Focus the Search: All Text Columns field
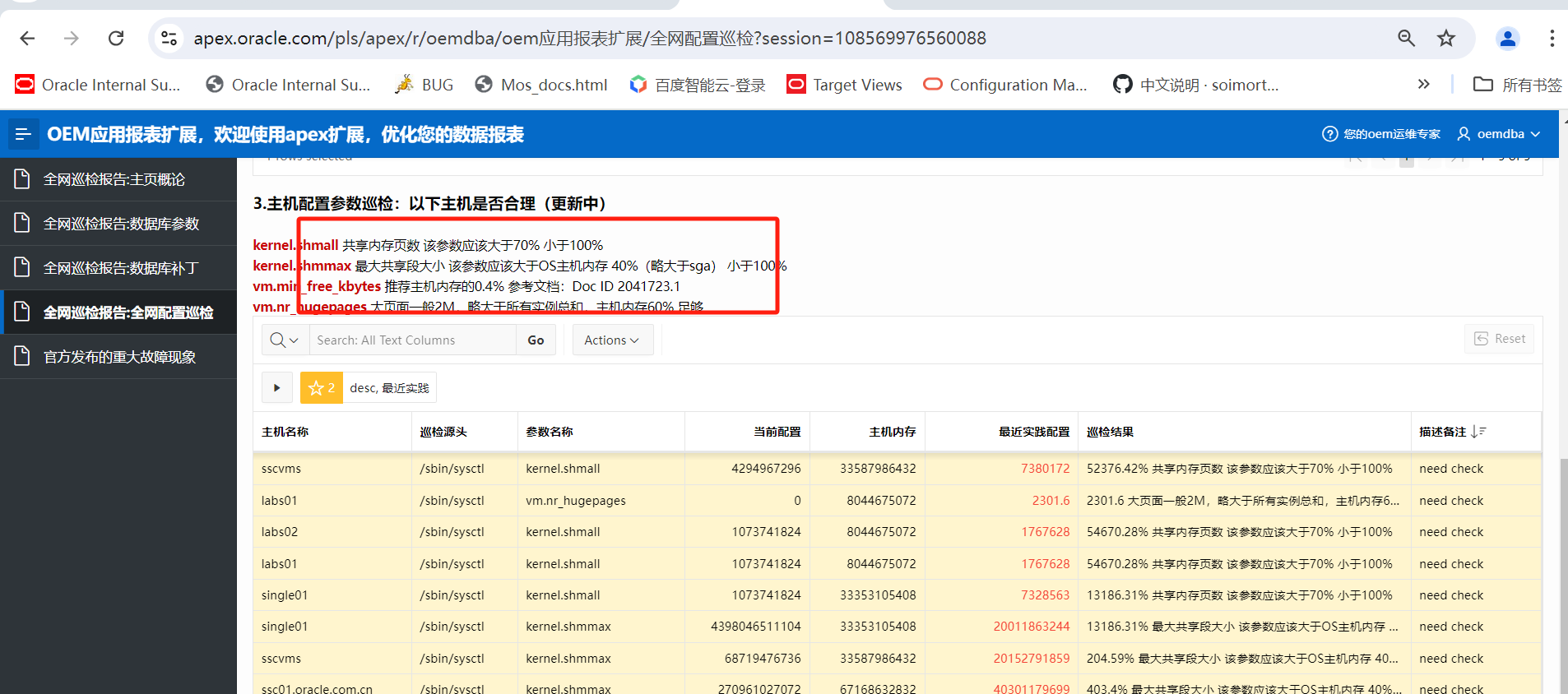 (x=412, y=340)
